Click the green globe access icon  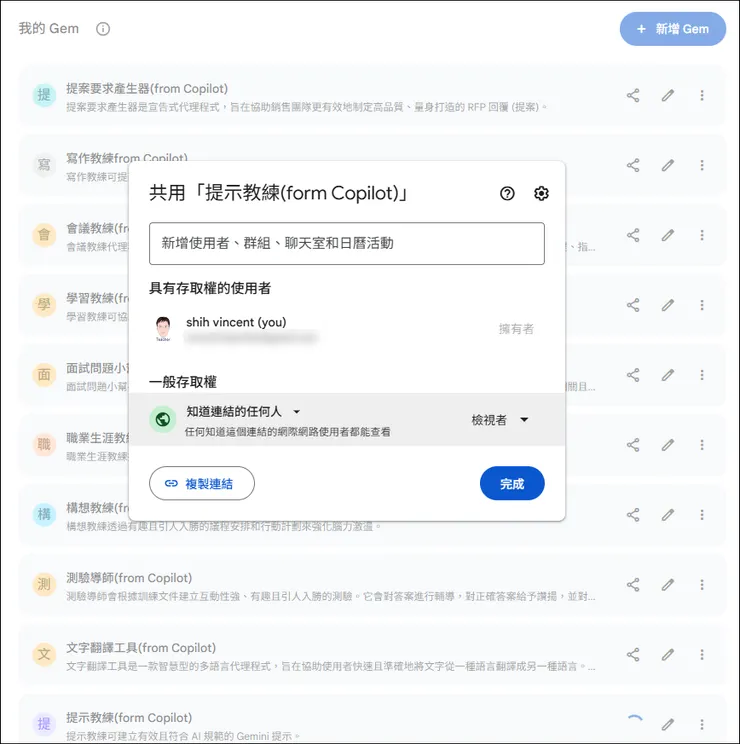point(162,419)
